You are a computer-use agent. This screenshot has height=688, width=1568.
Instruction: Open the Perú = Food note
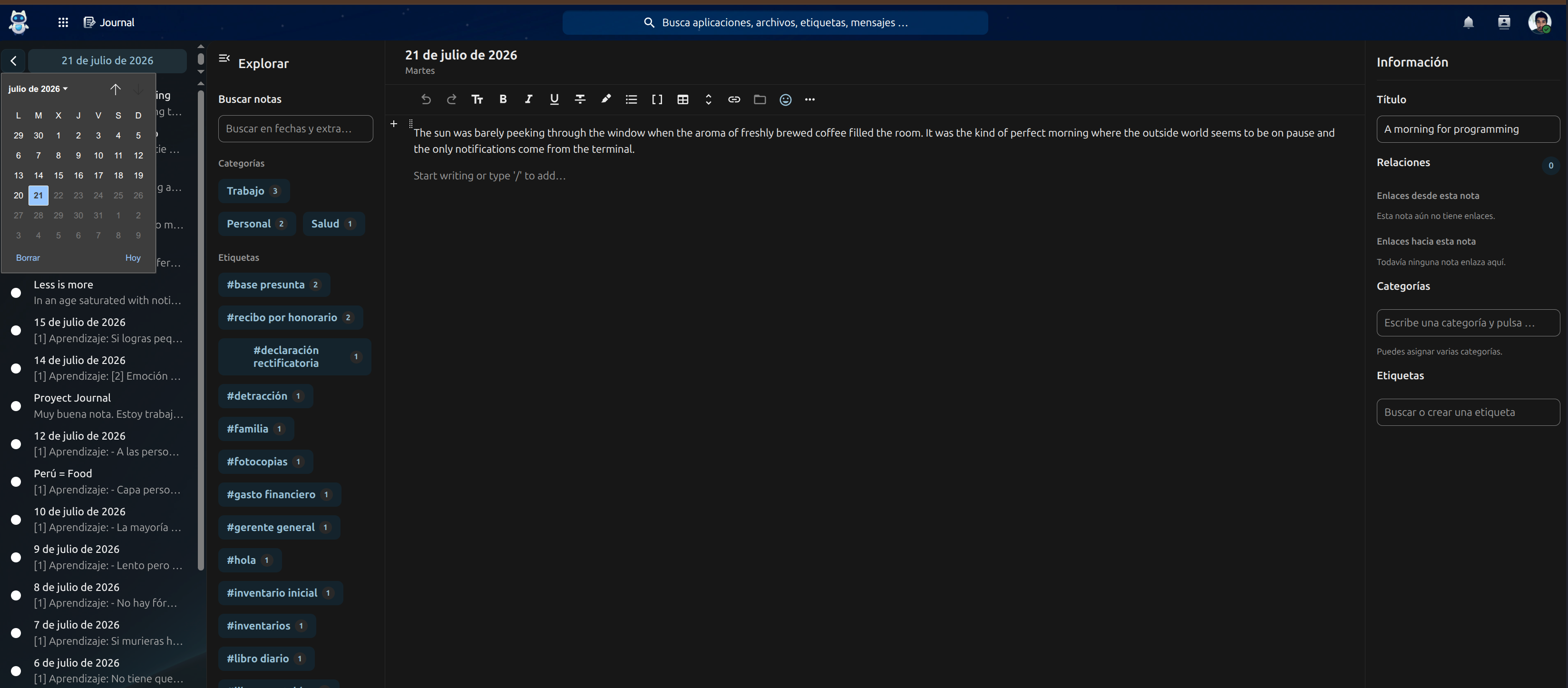tap(98, 482)
